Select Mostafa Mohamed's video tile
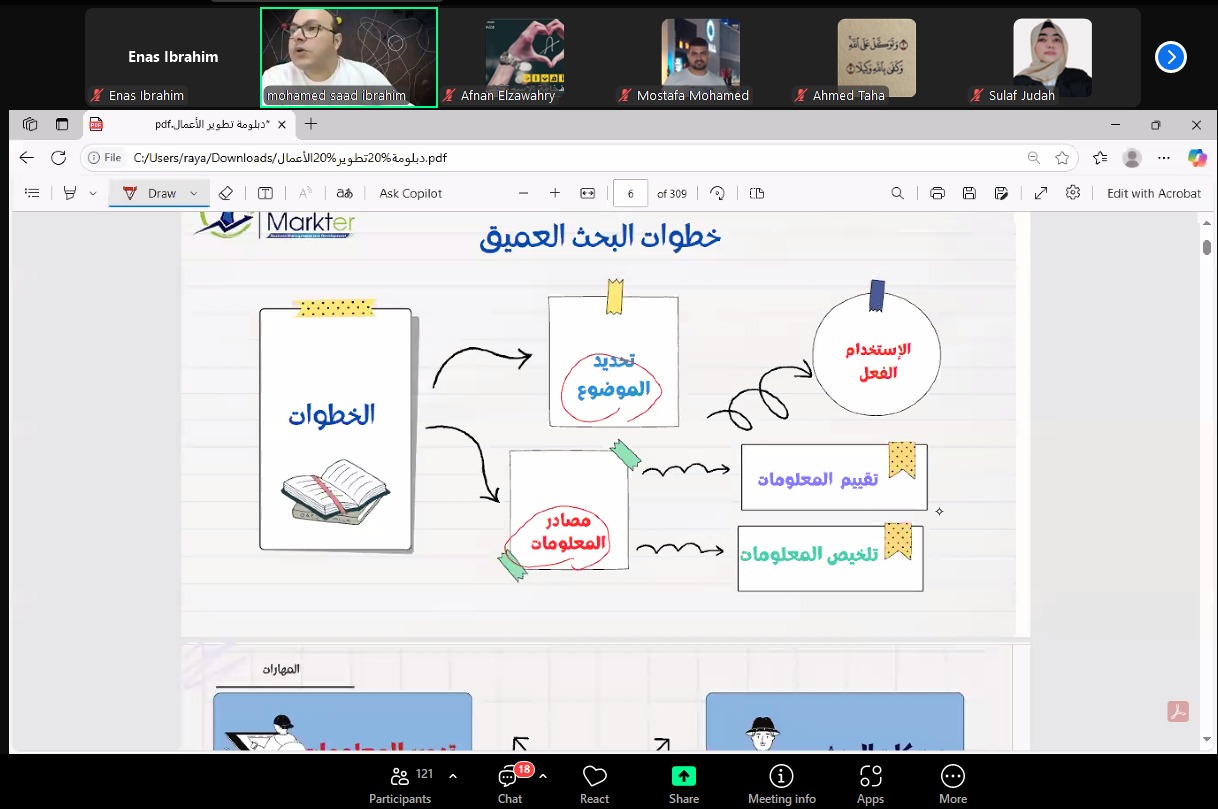The image size is (1218, 809). point(701,58)
